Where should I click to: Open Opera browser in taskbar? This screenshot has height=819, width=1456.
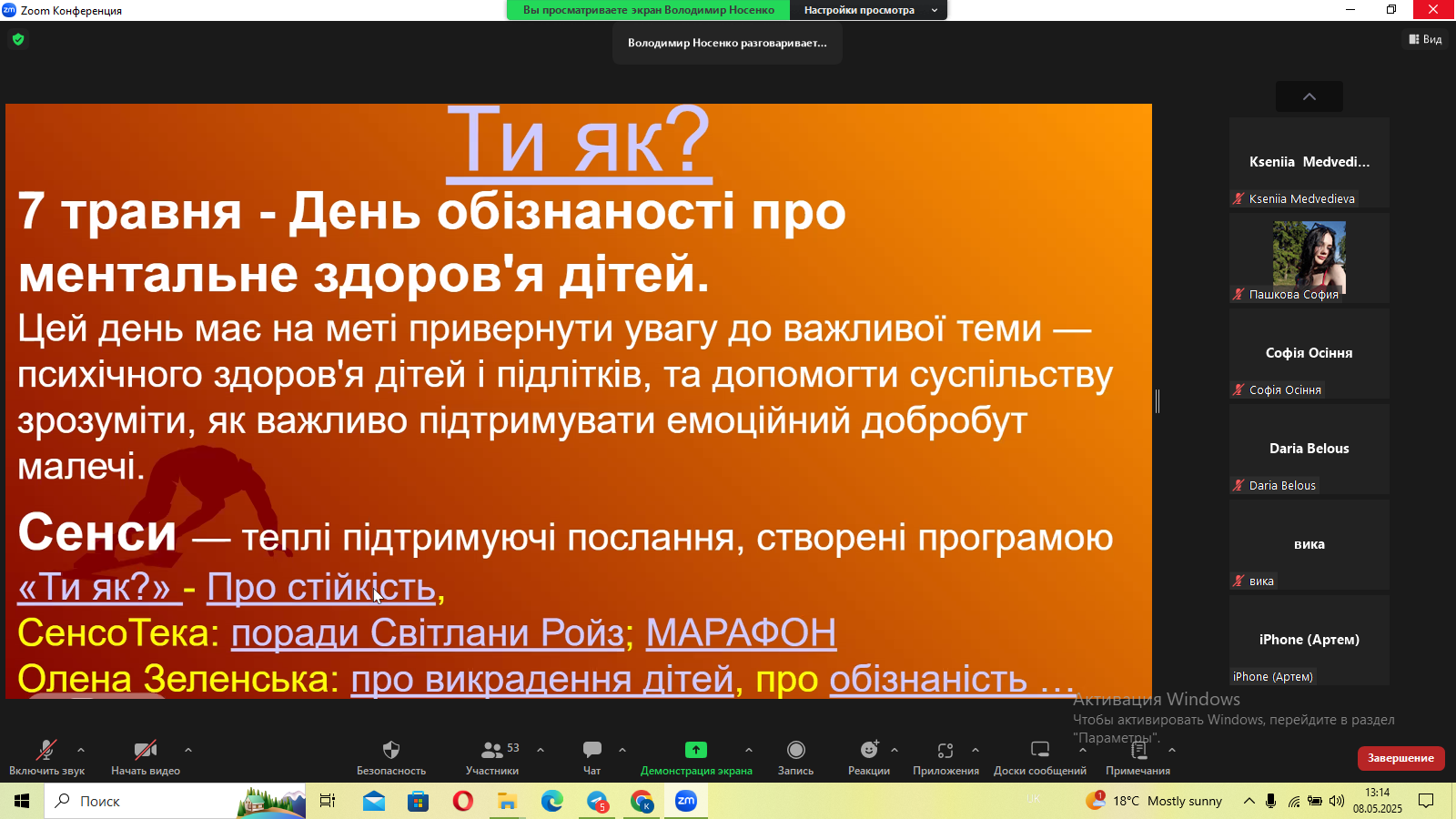click(463, 801)
